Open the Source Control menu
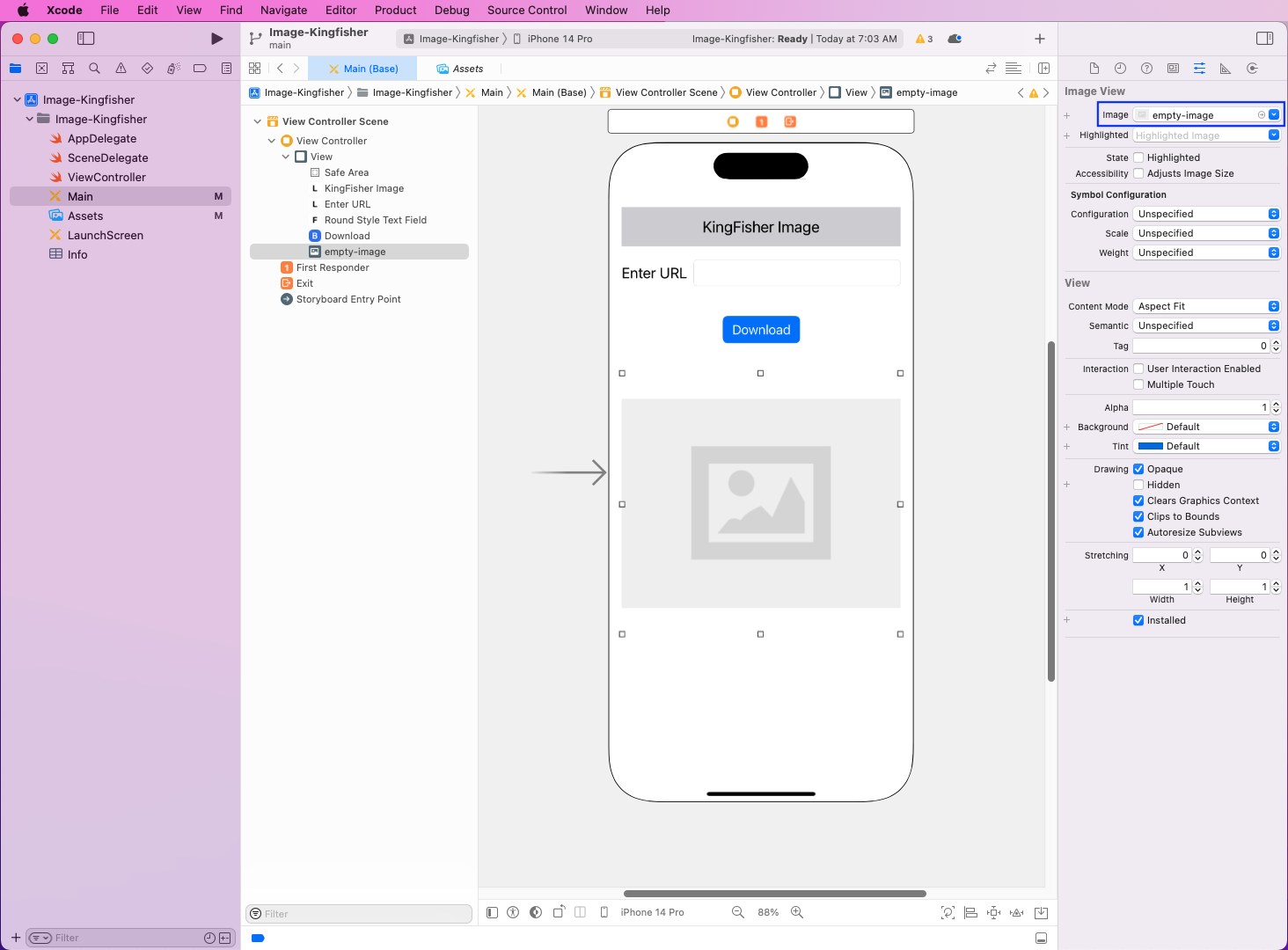Viewport: 1288px width, 950px height. pos(527,11)
